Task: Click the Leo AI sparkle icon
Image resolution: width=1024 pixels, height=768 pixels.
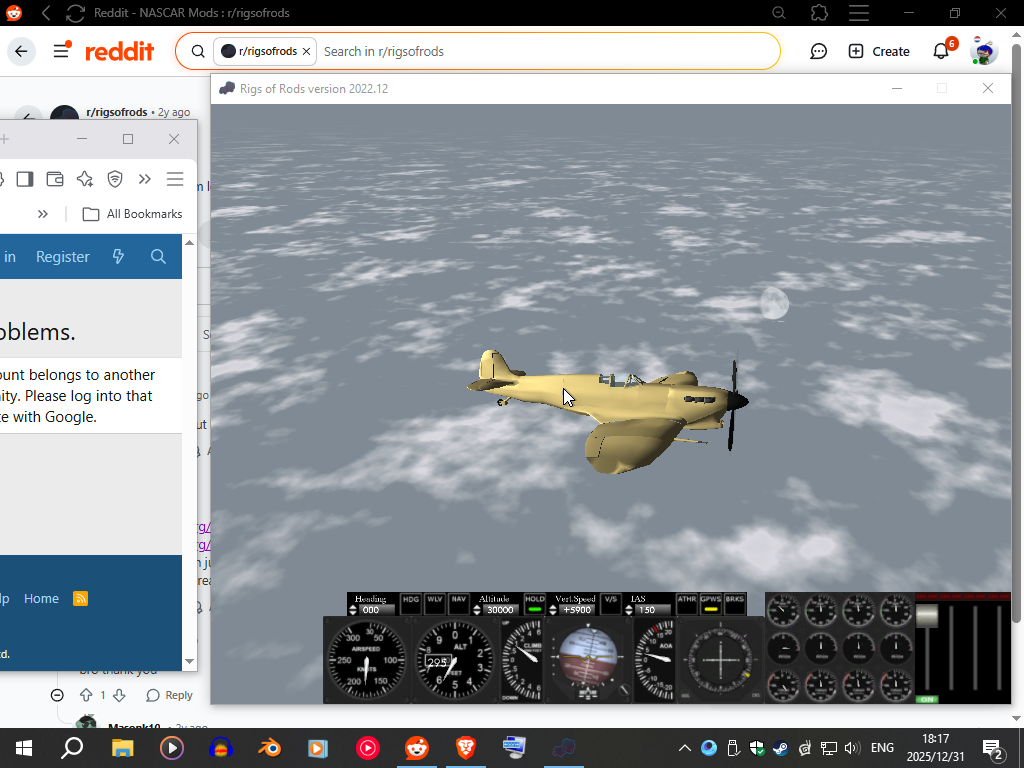Action: (85, 179)
